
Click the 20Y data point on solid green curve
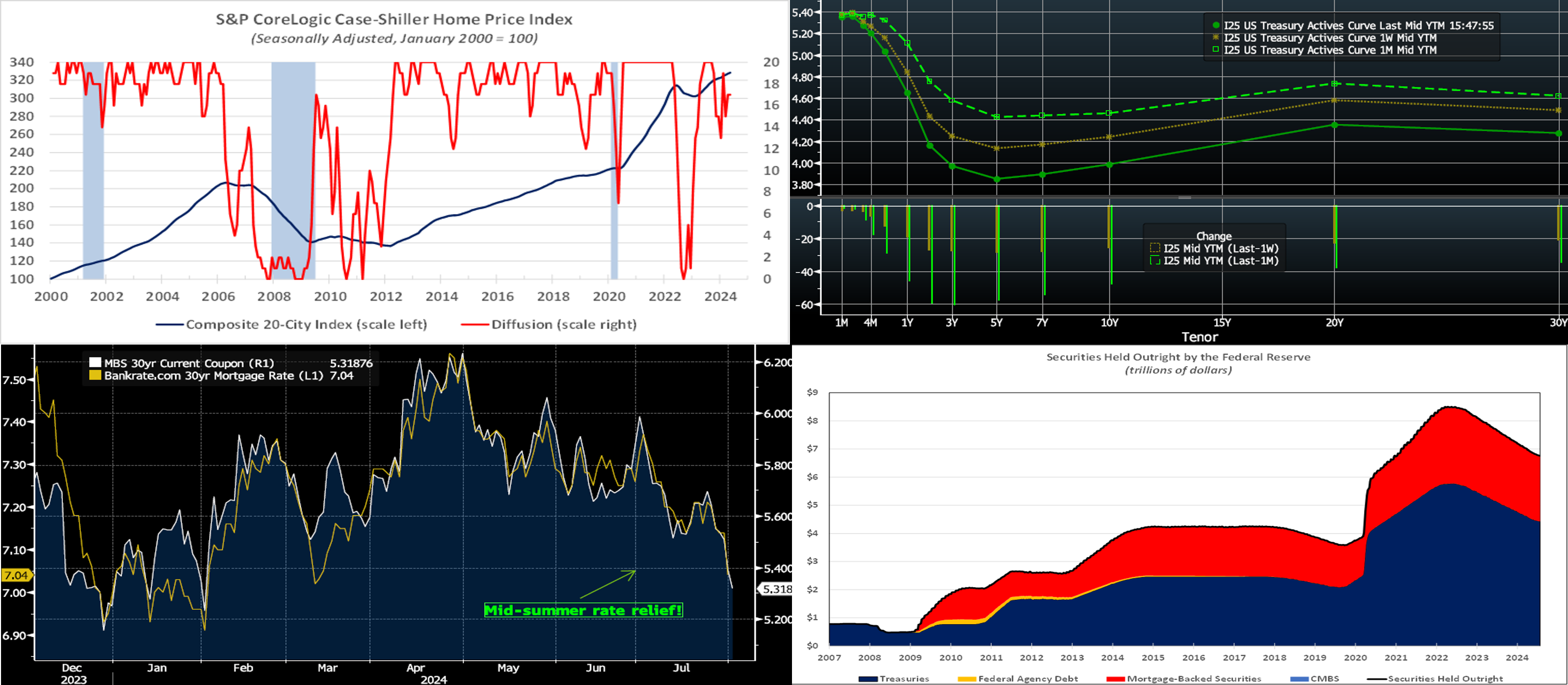coord(1334,125)
